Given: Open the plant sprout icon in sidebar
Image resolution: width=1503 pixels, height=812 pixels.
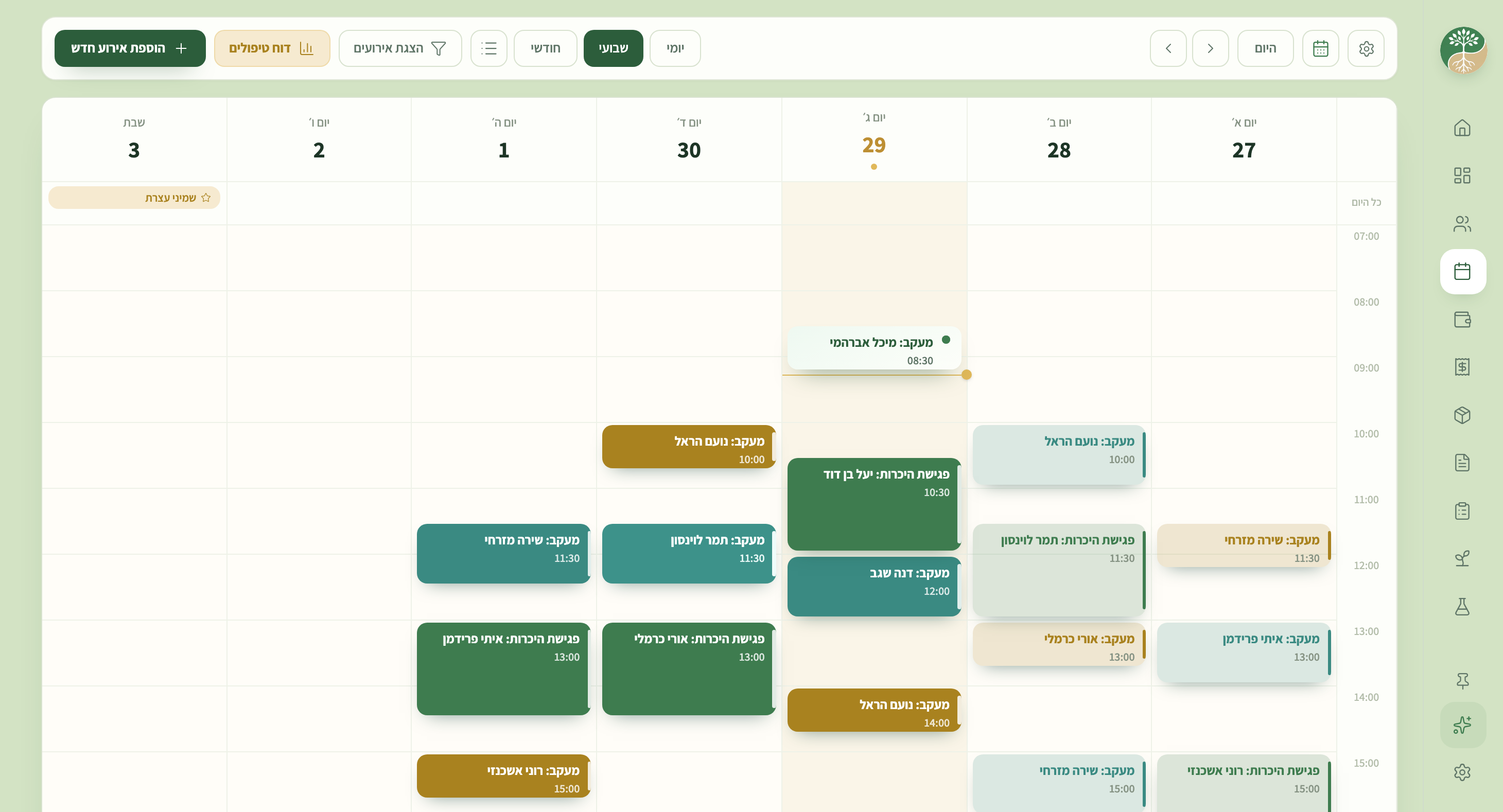Looking at the screenshot, I should click(1462, 559).
